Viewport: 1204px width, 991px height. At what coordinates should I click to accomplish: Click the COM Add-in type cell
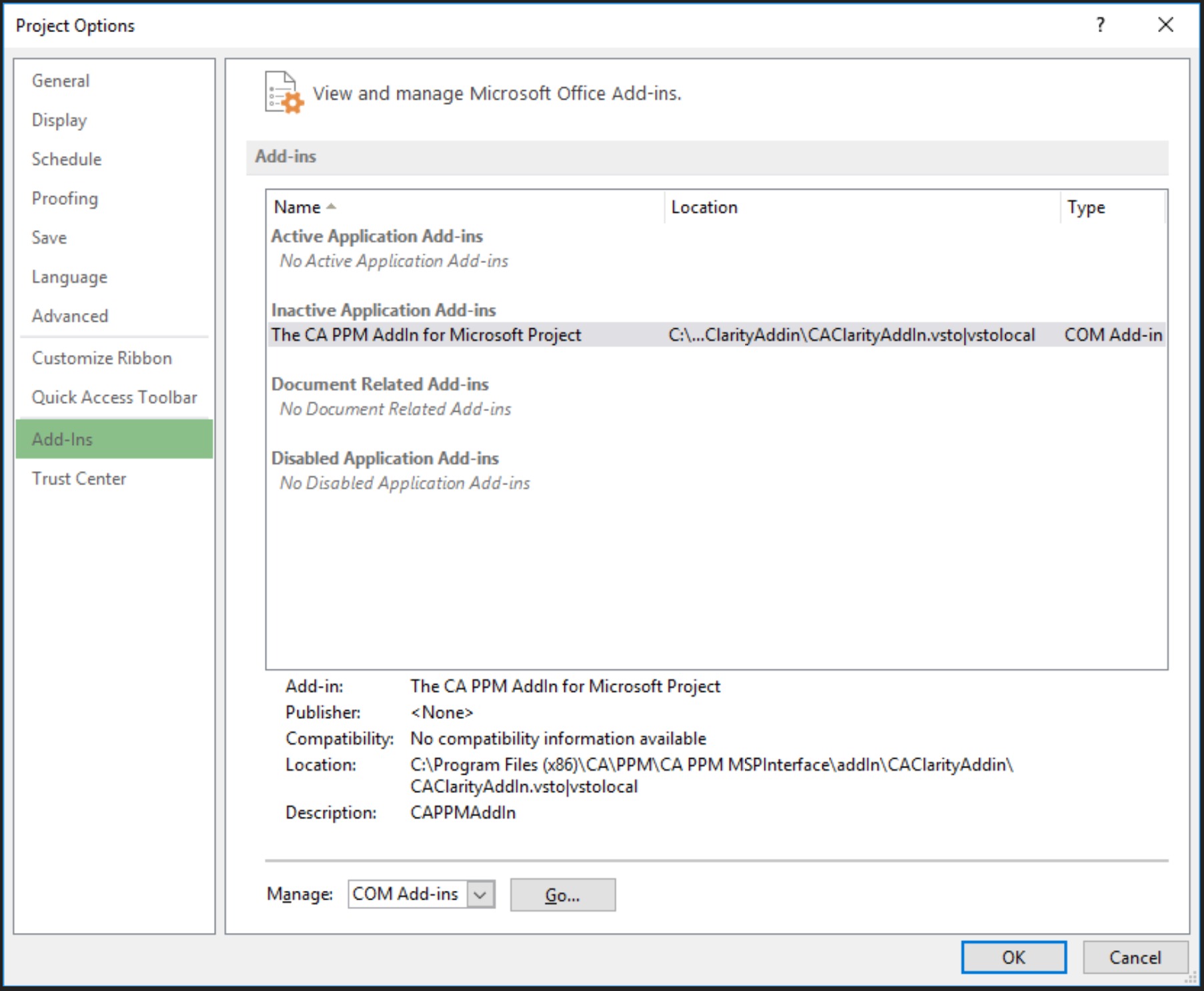click(x=1113, y=335)
